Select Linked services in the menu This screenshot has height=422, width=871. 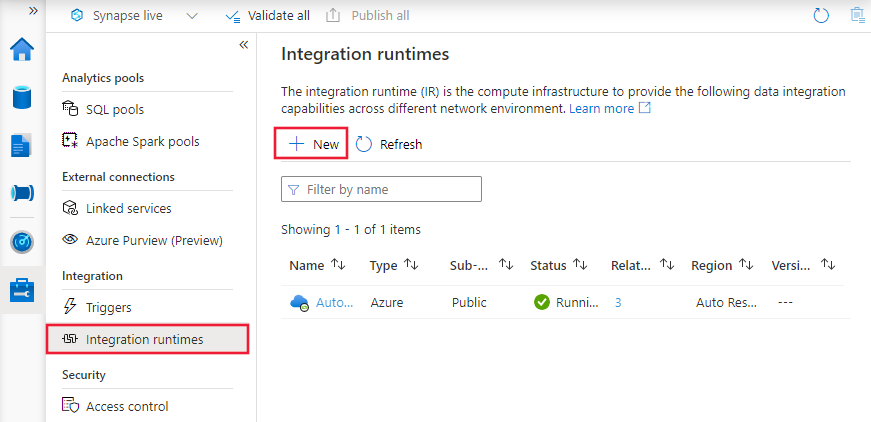[128, 208]
